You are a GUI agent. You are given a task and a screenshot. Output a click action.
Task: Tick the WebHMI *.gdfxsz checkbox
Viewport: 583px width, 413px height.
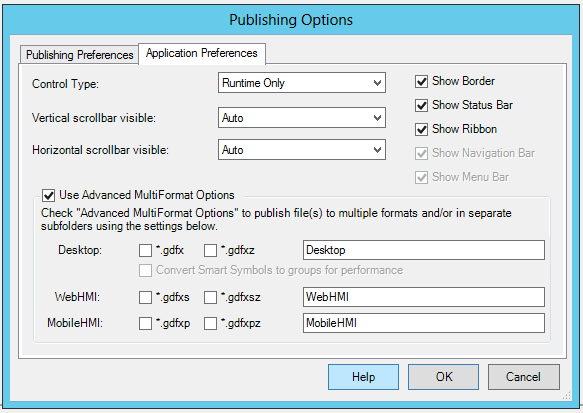coord(210,297)
